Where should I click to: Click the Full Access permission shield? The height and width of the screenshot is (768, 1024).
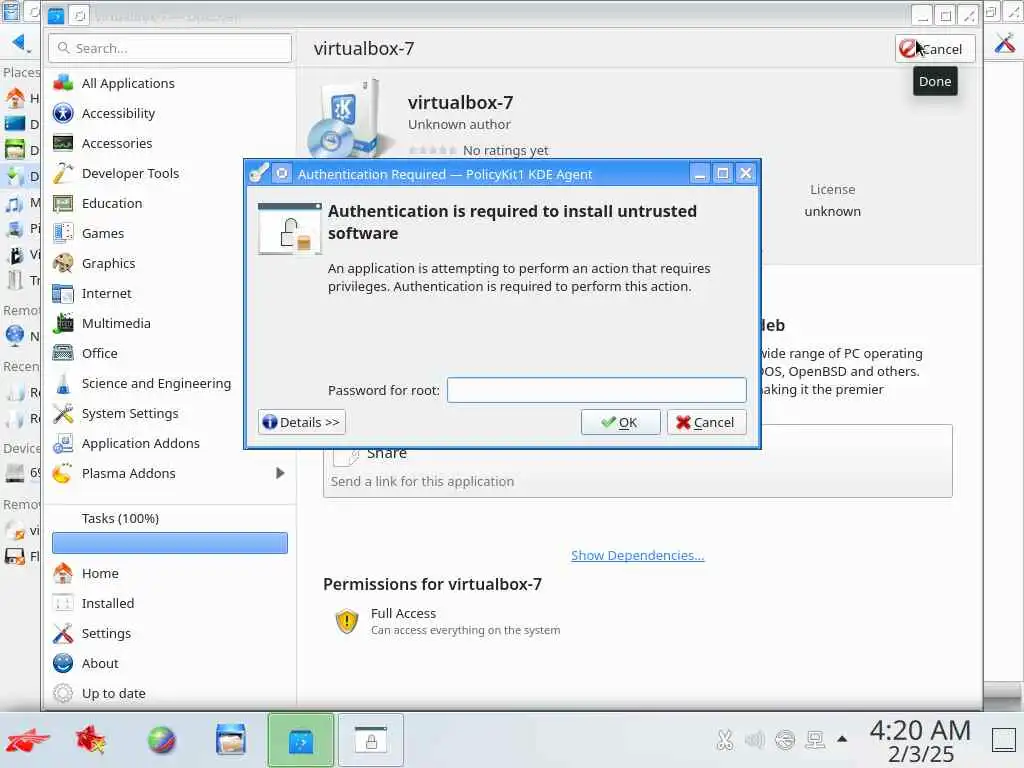tap(347, 621)
